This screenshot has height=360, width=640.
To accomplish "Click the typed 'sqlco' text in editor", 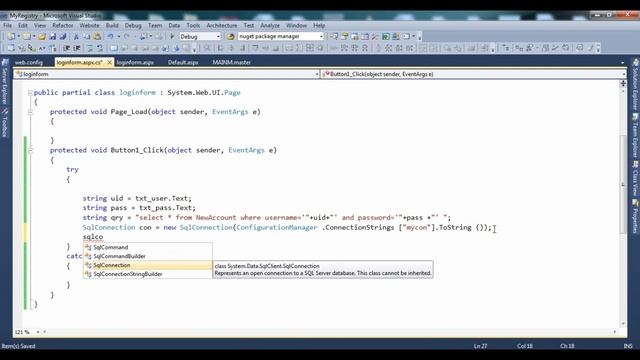I will [93, 237].
